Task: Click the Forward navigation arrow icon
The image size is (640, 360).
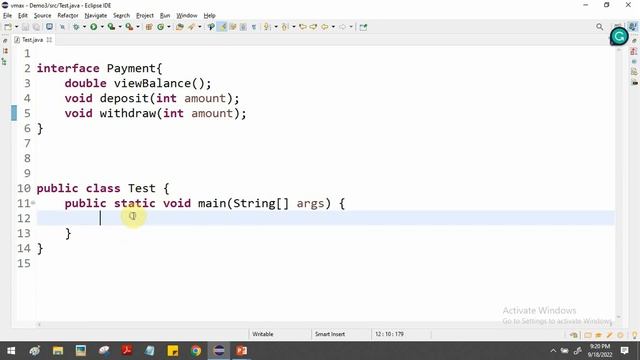Action: tap(342, 27)
